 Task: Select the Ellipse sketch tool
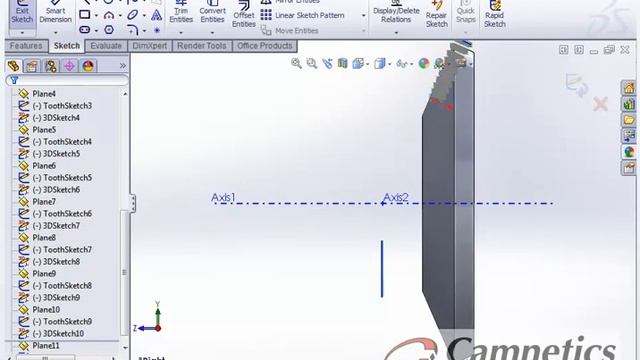(x=133, y=15)
